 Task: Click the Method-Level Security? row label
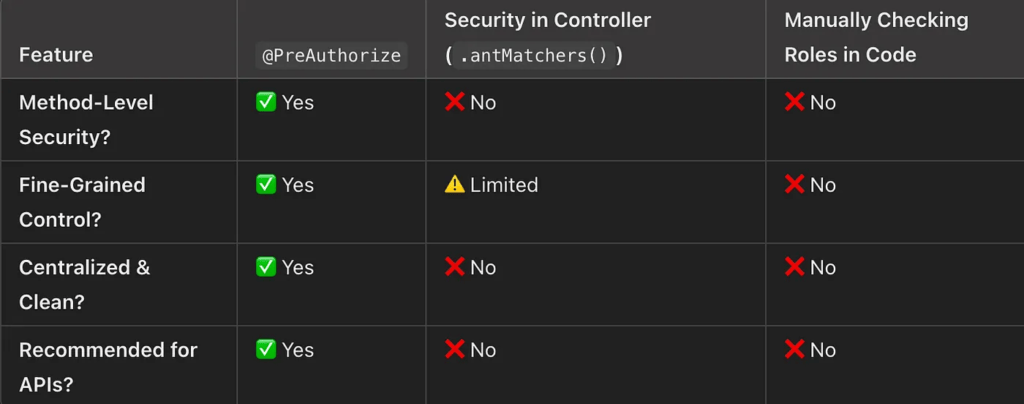86,119
